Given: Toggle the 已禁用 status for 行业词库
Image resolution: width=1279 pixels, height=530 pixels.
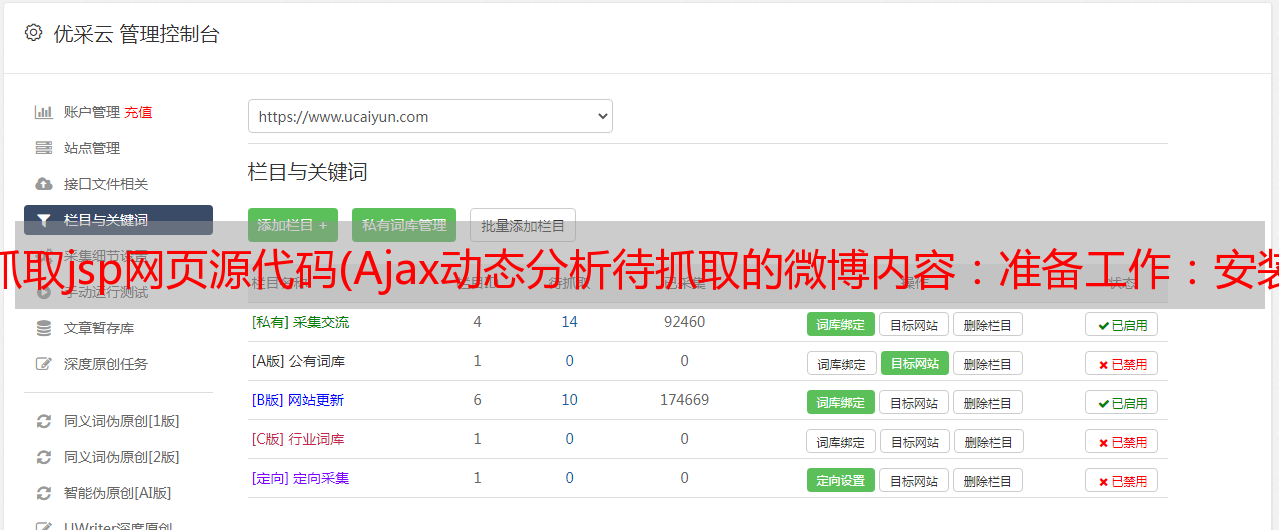Looking at the screenshot, I should tap(1121, 441).
